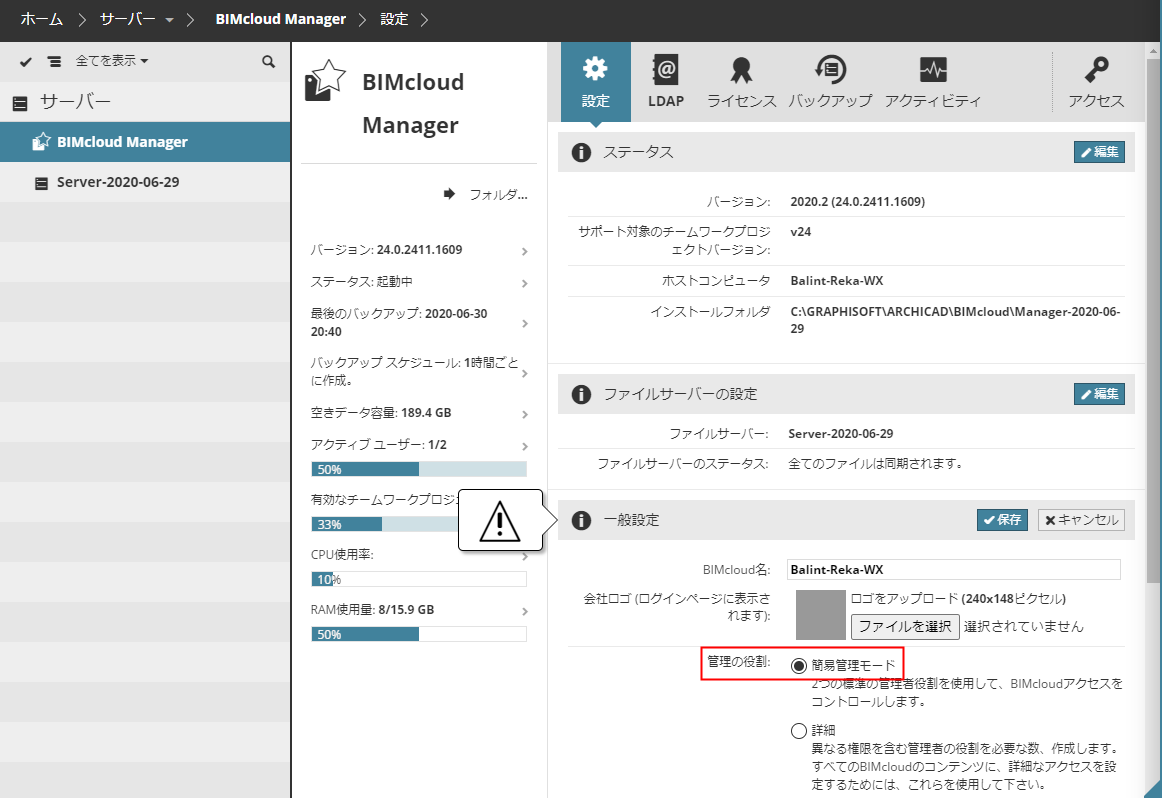1162x798 pixels.
Task: Click the ファイルを選択 button
Action: [905, 626]
